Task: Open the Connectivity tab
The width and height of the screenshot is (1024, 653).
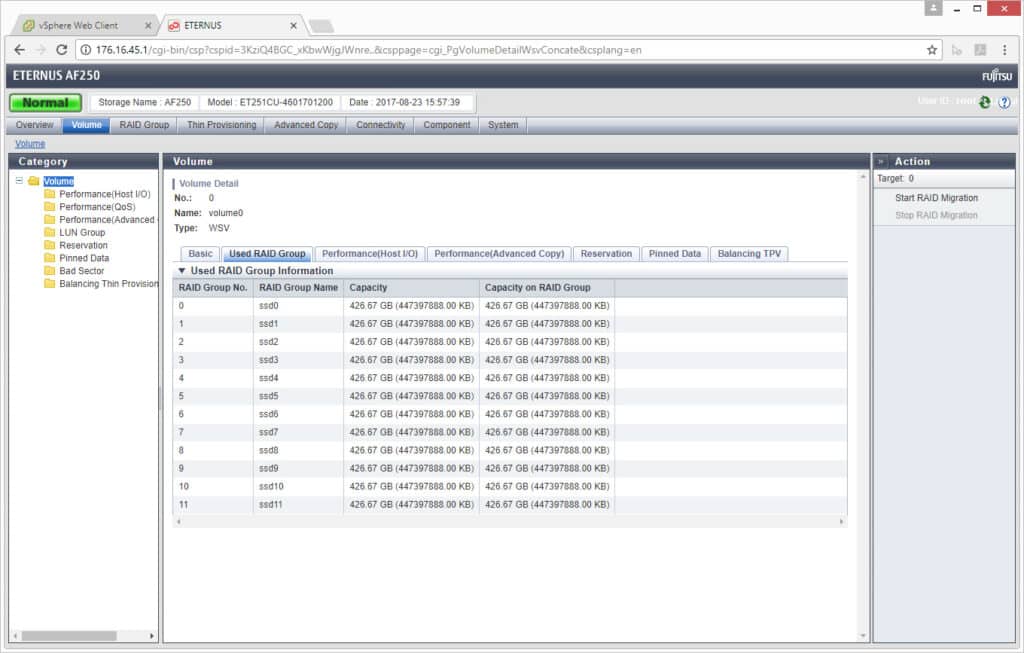Action: (x=381, y=125)
